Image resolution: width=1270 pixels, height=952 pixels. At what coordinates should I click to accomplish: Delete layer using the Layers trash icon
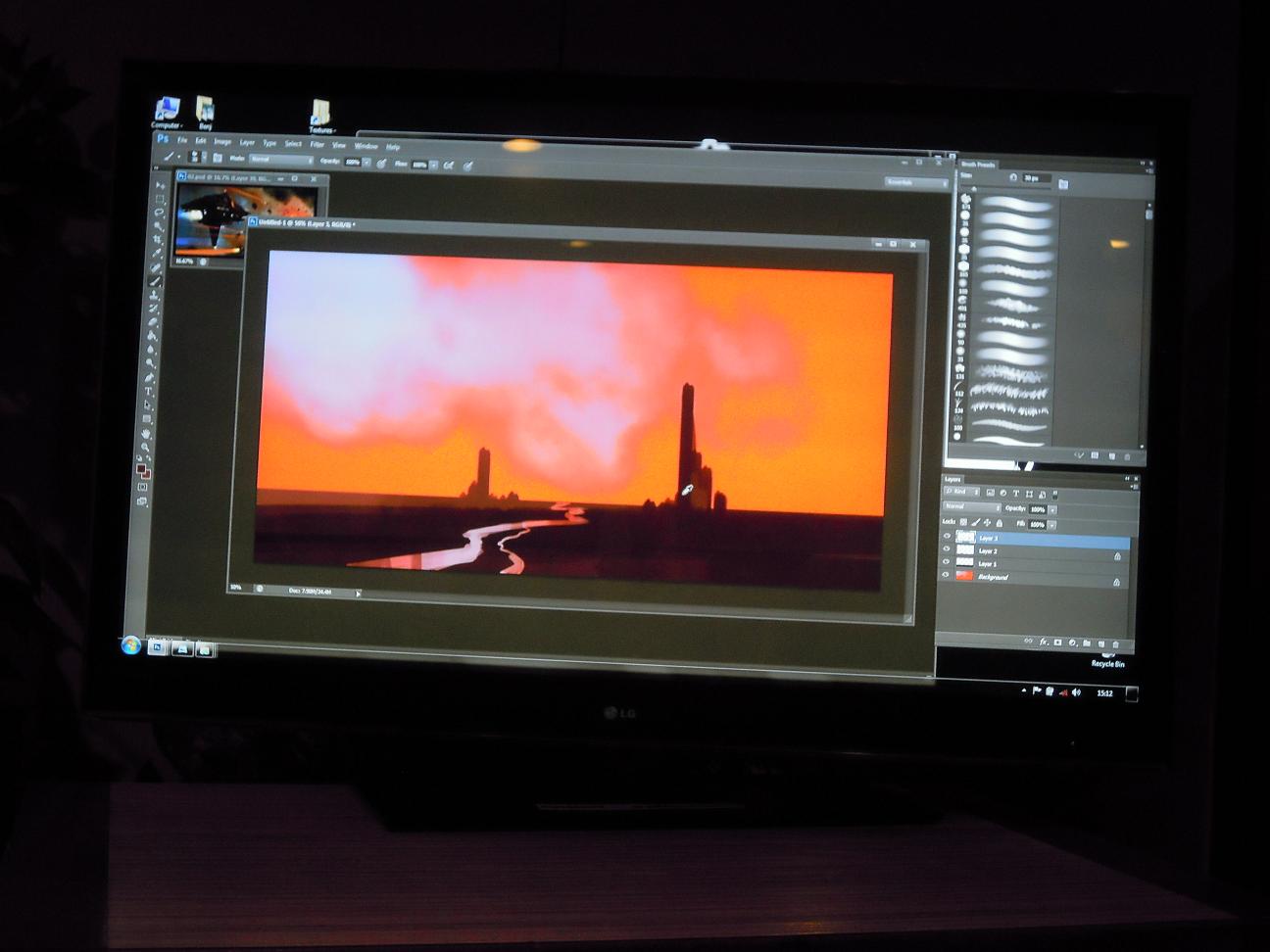point(1117,643)
